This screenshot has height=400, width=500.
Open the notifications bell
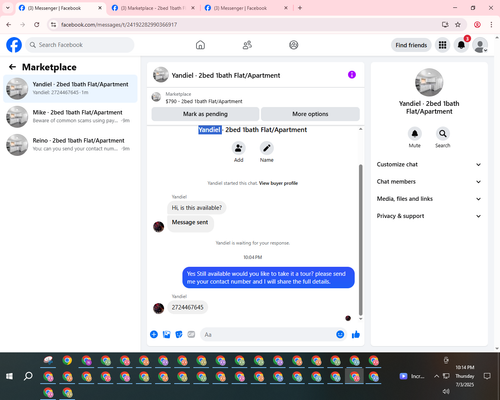point(461,45)
